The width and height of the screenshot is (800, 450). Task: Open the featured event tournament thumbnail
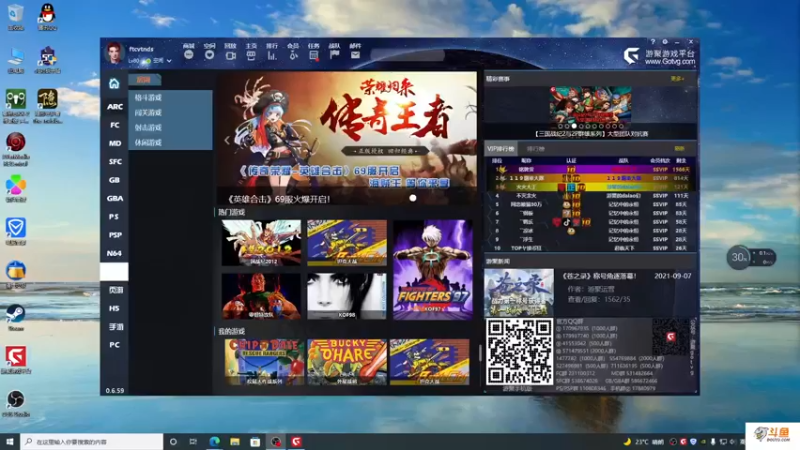point(590,108)
